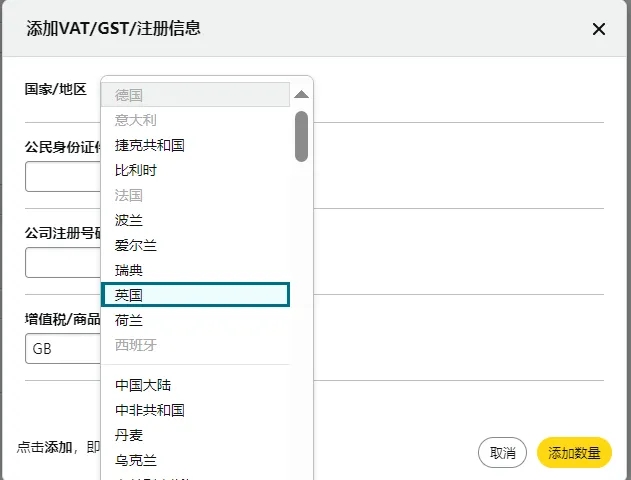Click the 取消 cancel button
The height and width of the screenshot is (480, 631).
(502, 453)
